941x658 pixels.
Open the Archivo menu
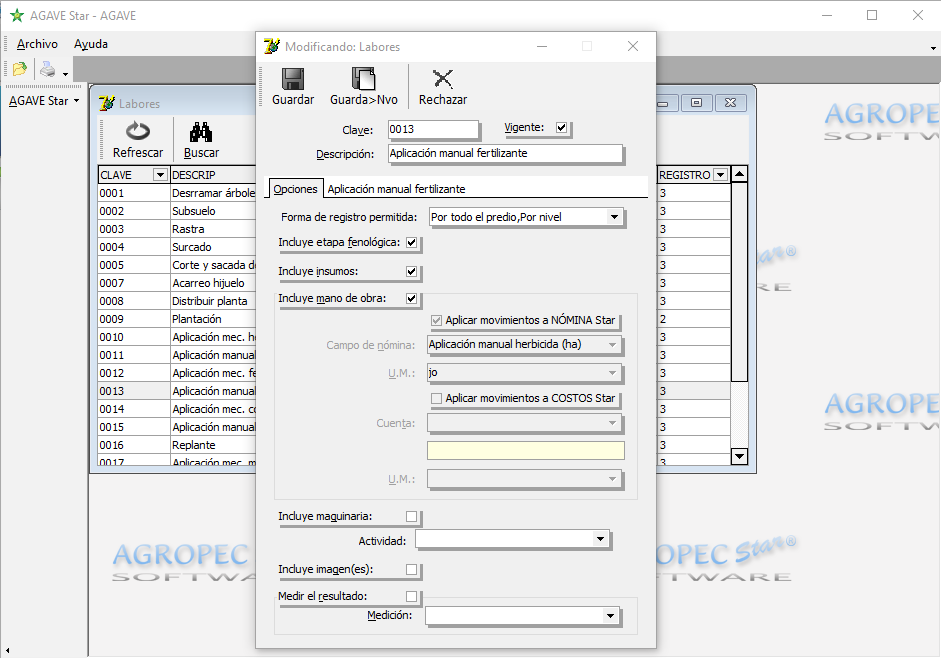click(38, 44)
